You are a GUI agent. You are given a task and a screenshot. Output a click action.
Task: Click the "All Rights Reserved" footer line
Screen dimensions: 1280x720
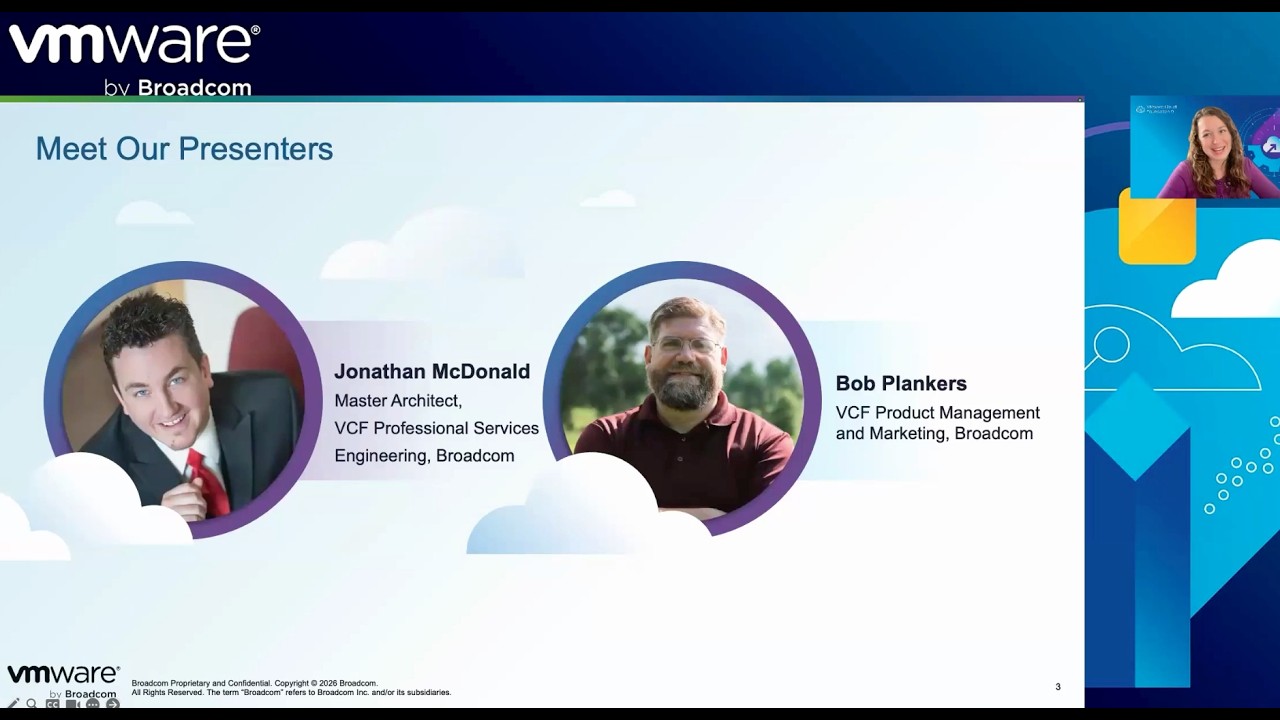(291, 692)
